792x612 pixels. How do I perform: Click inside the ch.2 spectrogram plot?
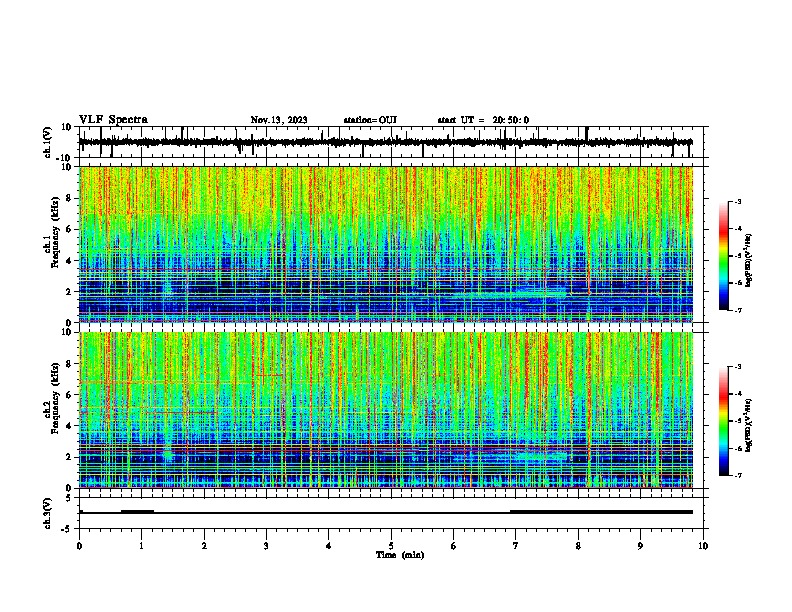386,410
